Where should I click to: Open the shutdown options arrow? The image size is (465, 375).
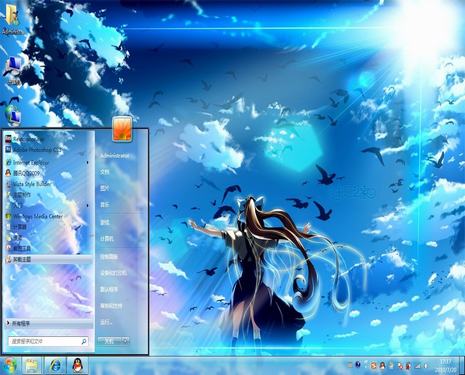[126, 341]
